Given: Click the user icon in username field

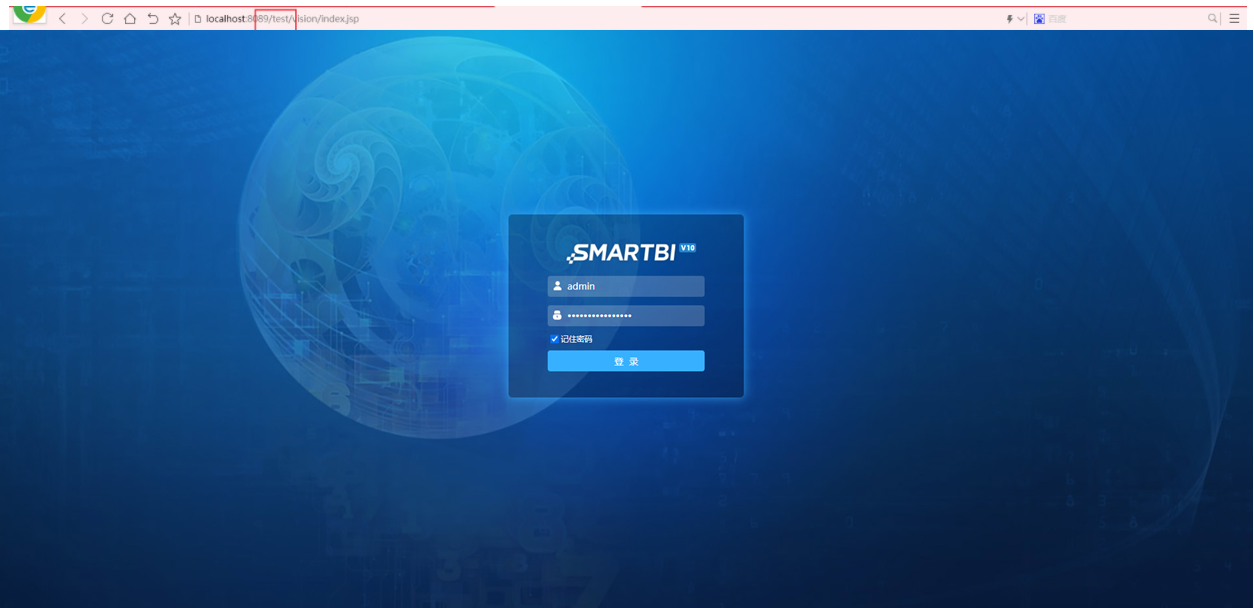Looking at the screenshot, I should click(x=557, y=286).
